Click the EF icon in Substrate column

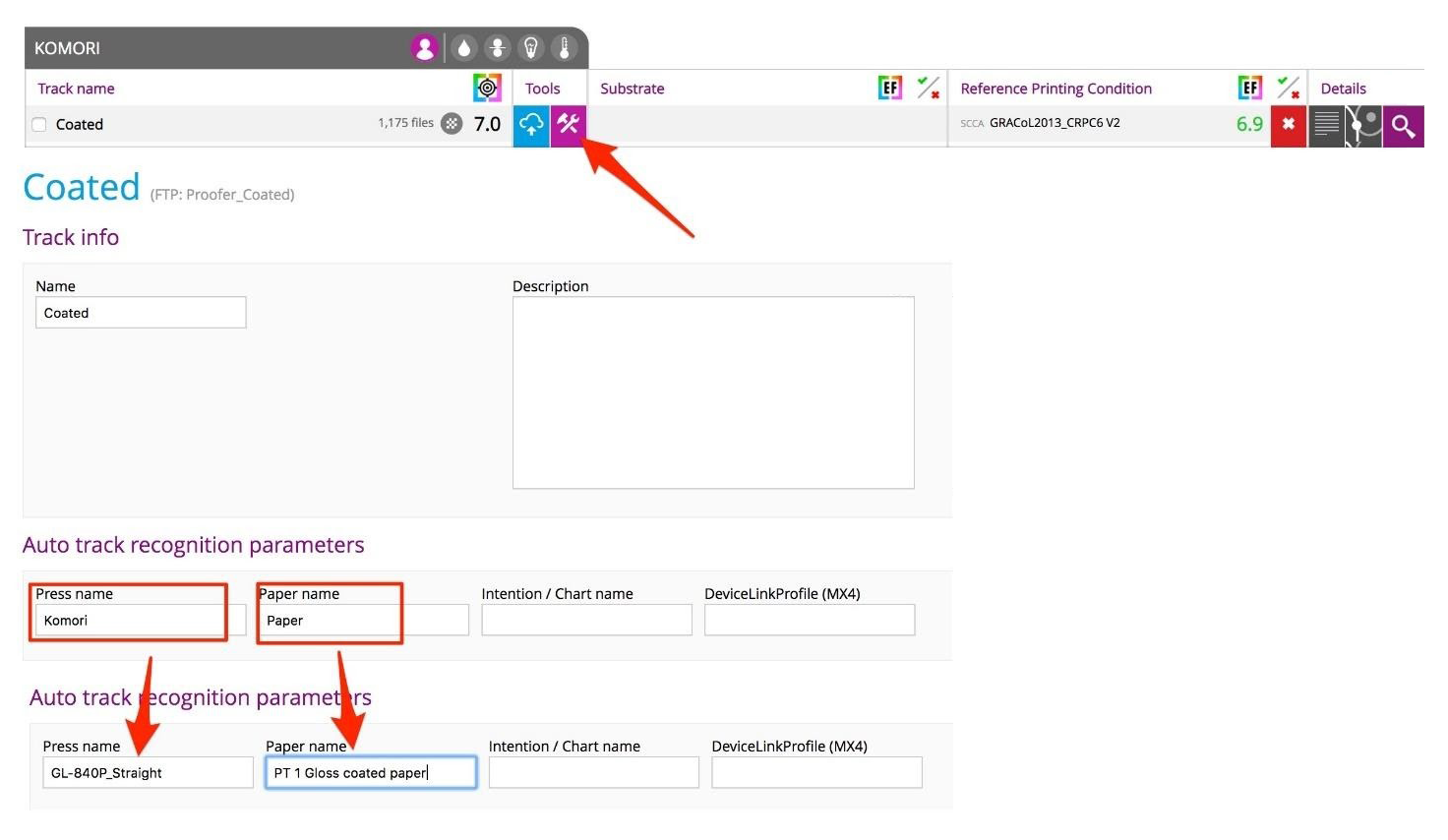coord(890,88)
